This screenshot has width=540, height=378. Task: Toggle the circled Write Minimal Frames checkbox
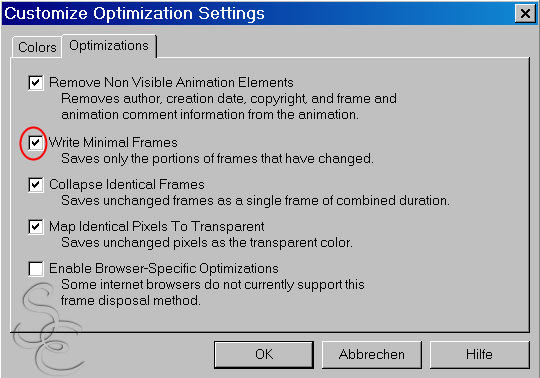(x=36, y=143)
